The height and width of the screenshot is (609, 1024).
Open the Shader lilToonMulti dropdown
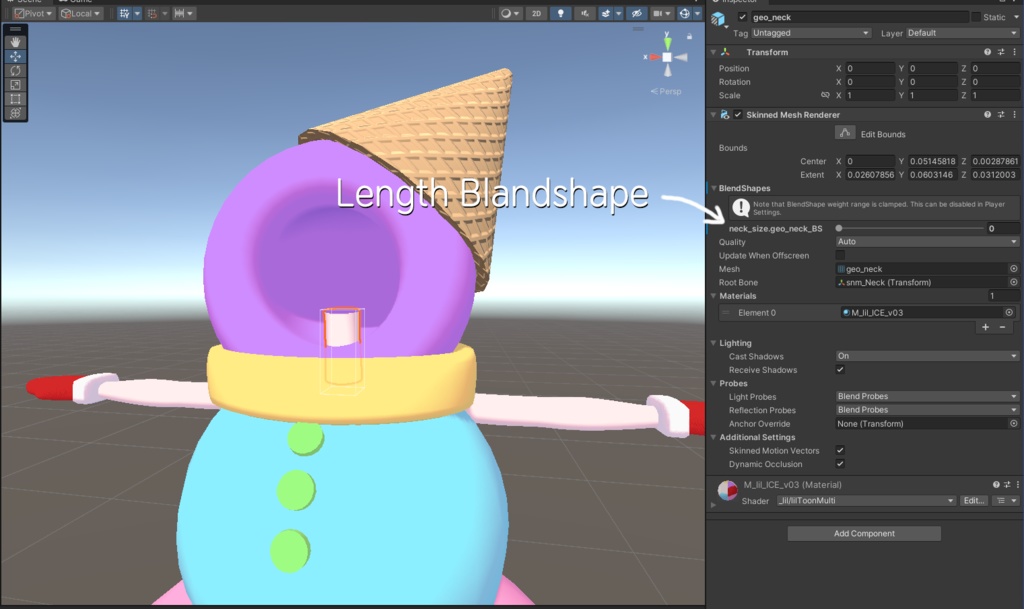pos(866,501)
